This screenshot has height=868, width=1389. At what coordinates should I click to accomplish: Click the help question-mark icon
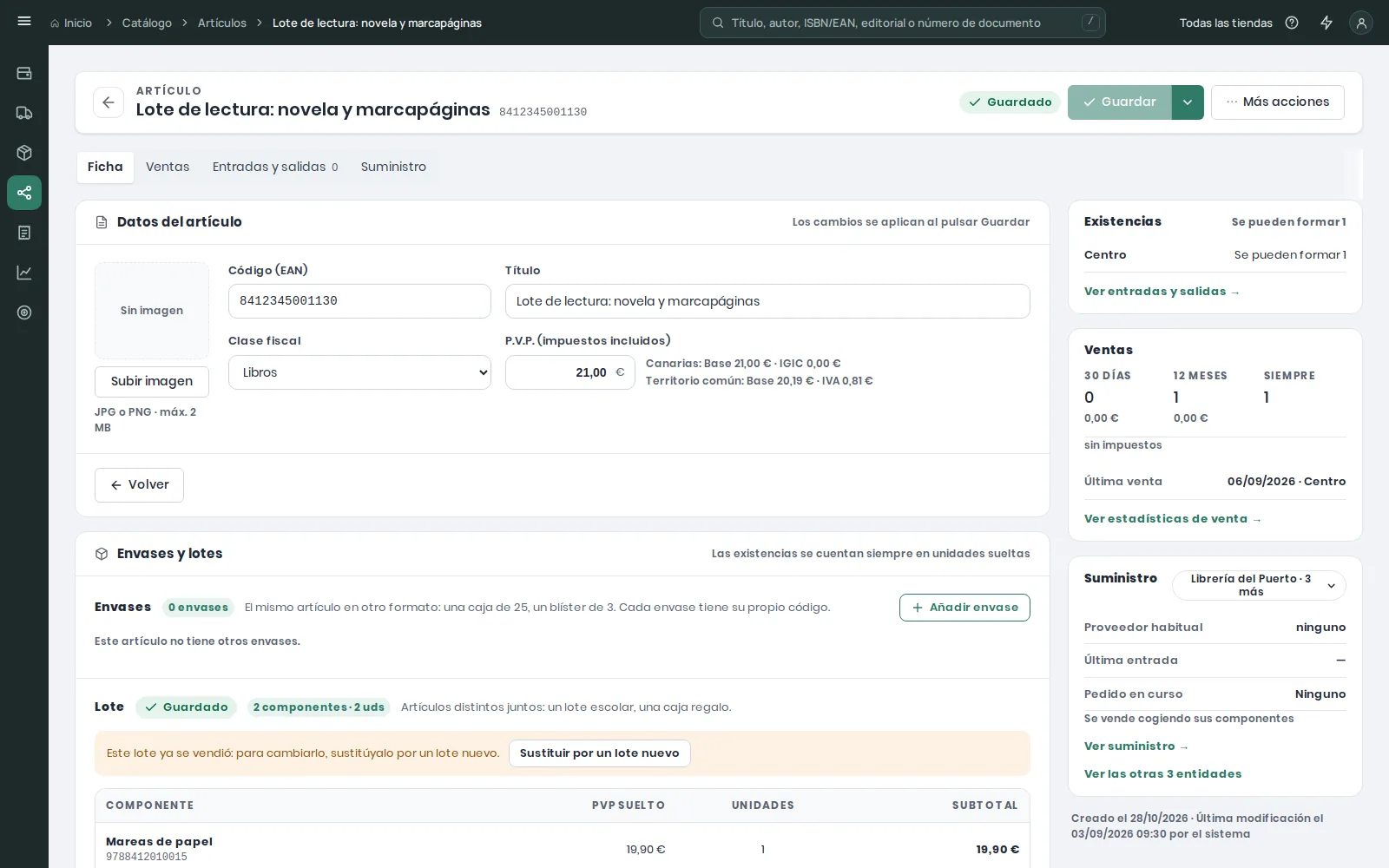click(x=1292, y=23)
